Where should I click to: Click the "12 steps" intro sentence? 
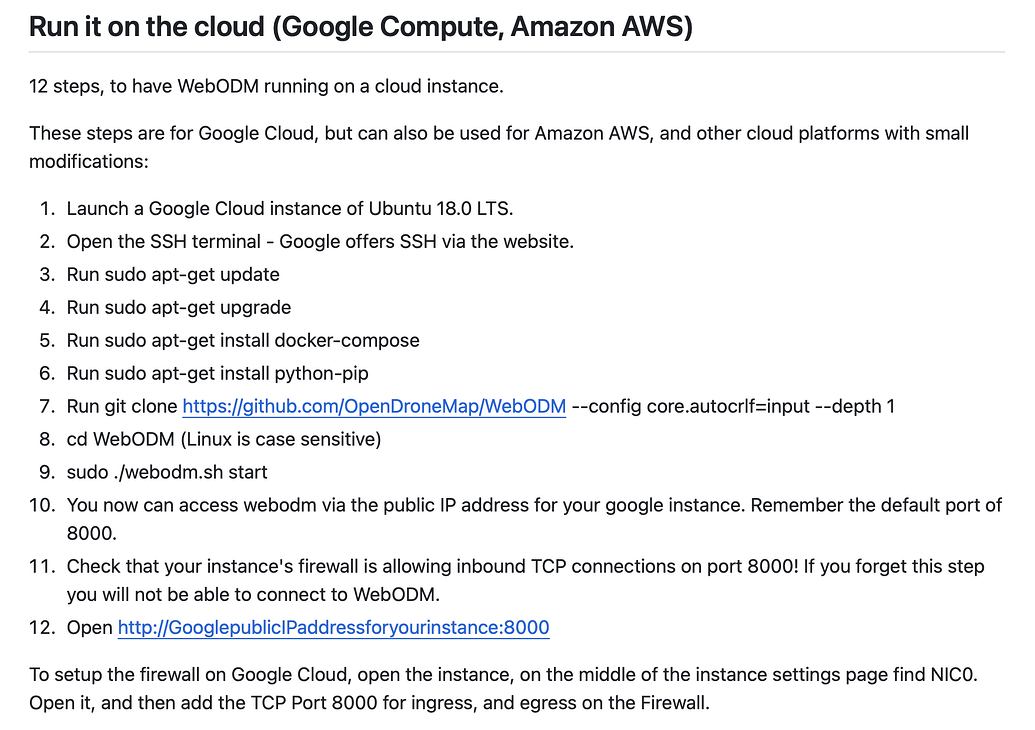click(x=266, y=86)
